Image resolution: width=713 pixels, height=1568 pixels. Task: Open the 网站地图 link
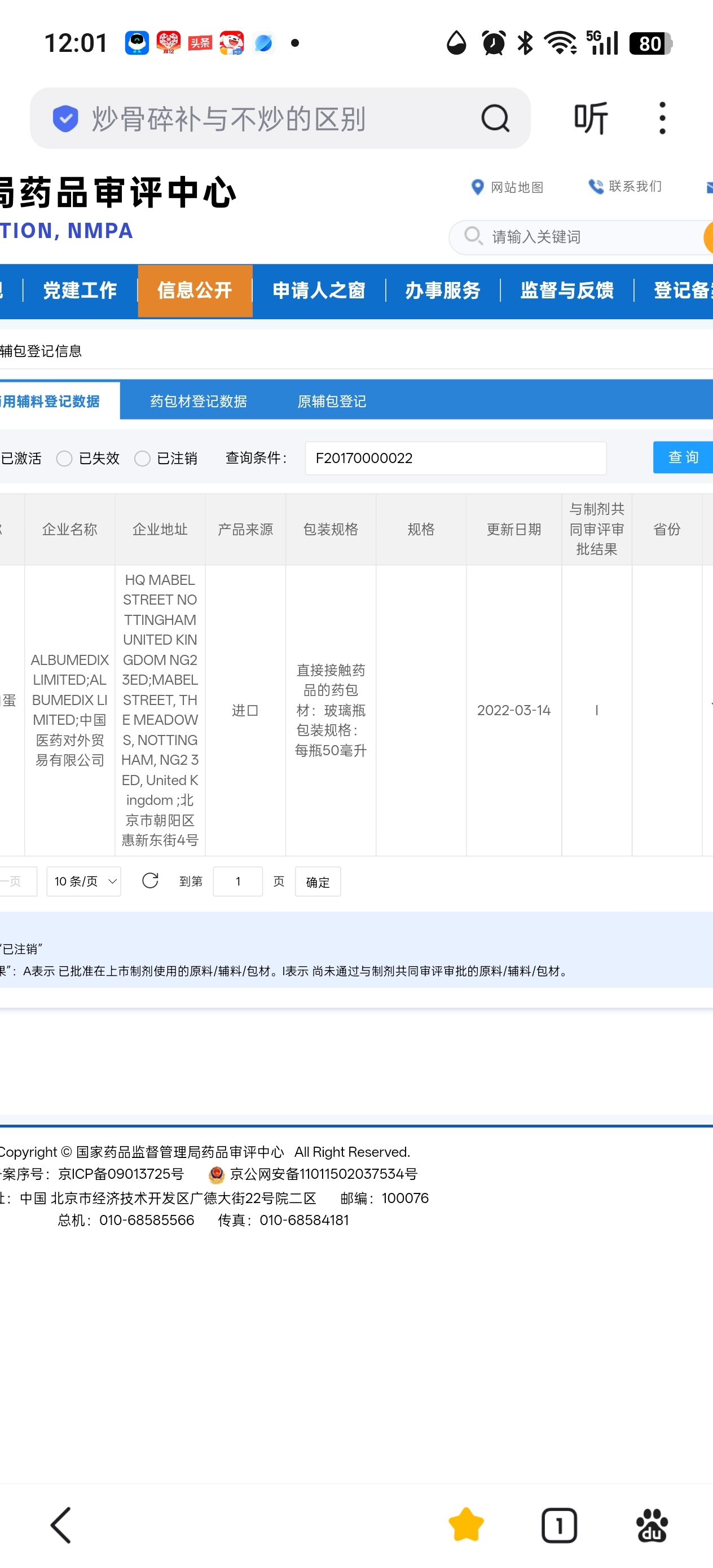point(517,187)
